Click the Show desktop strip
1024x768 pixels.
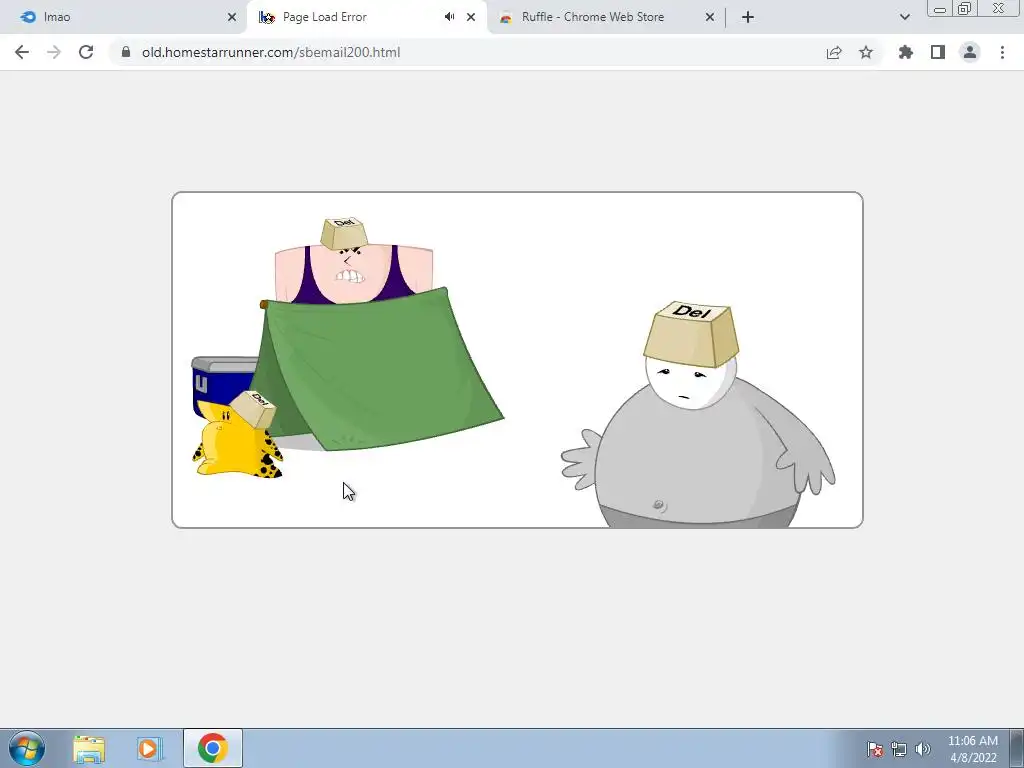pyautogui.click(x=1017, y=748)
